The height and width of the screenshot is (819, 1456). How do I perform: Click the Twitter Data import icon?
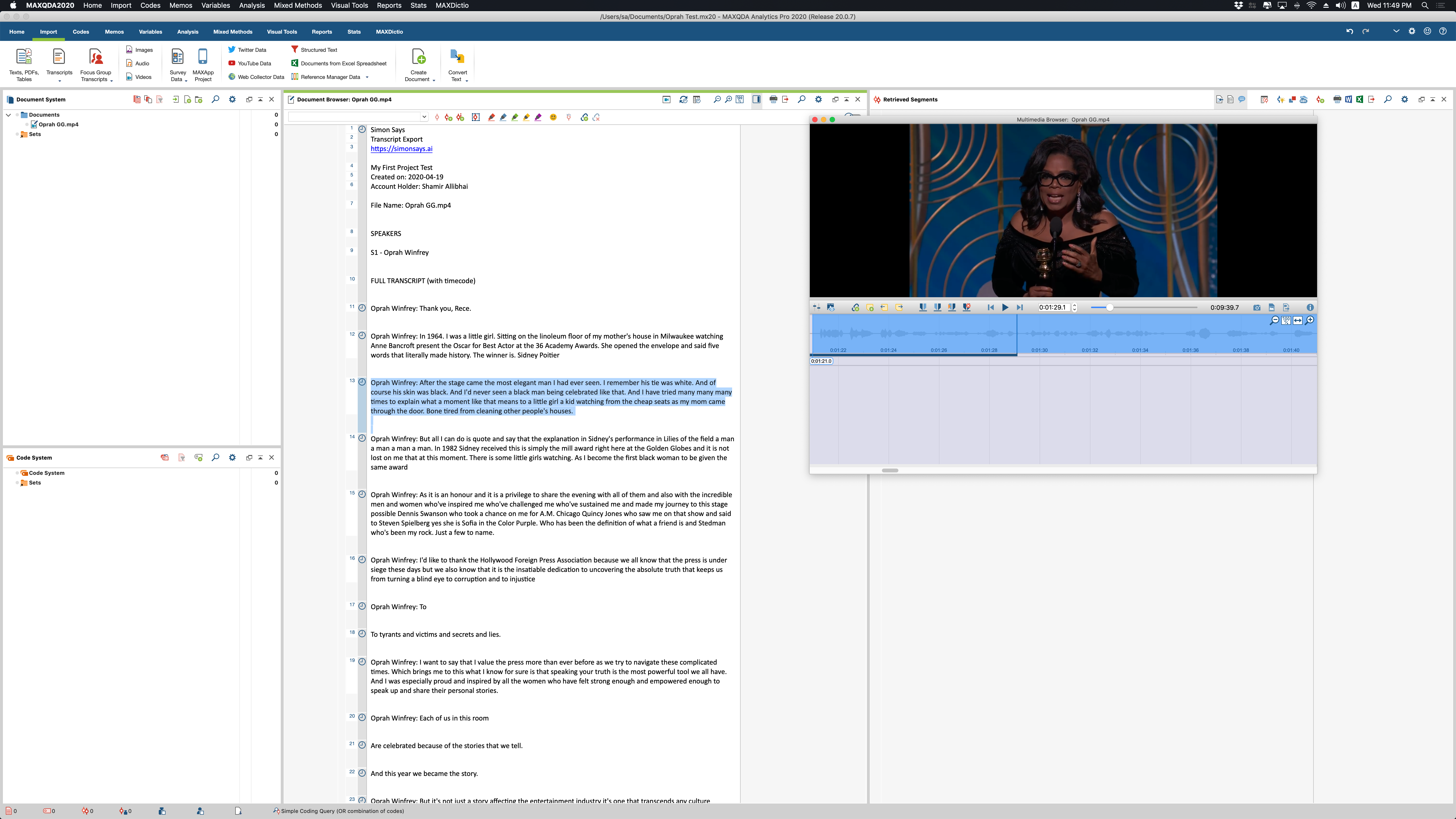[232, 50]
